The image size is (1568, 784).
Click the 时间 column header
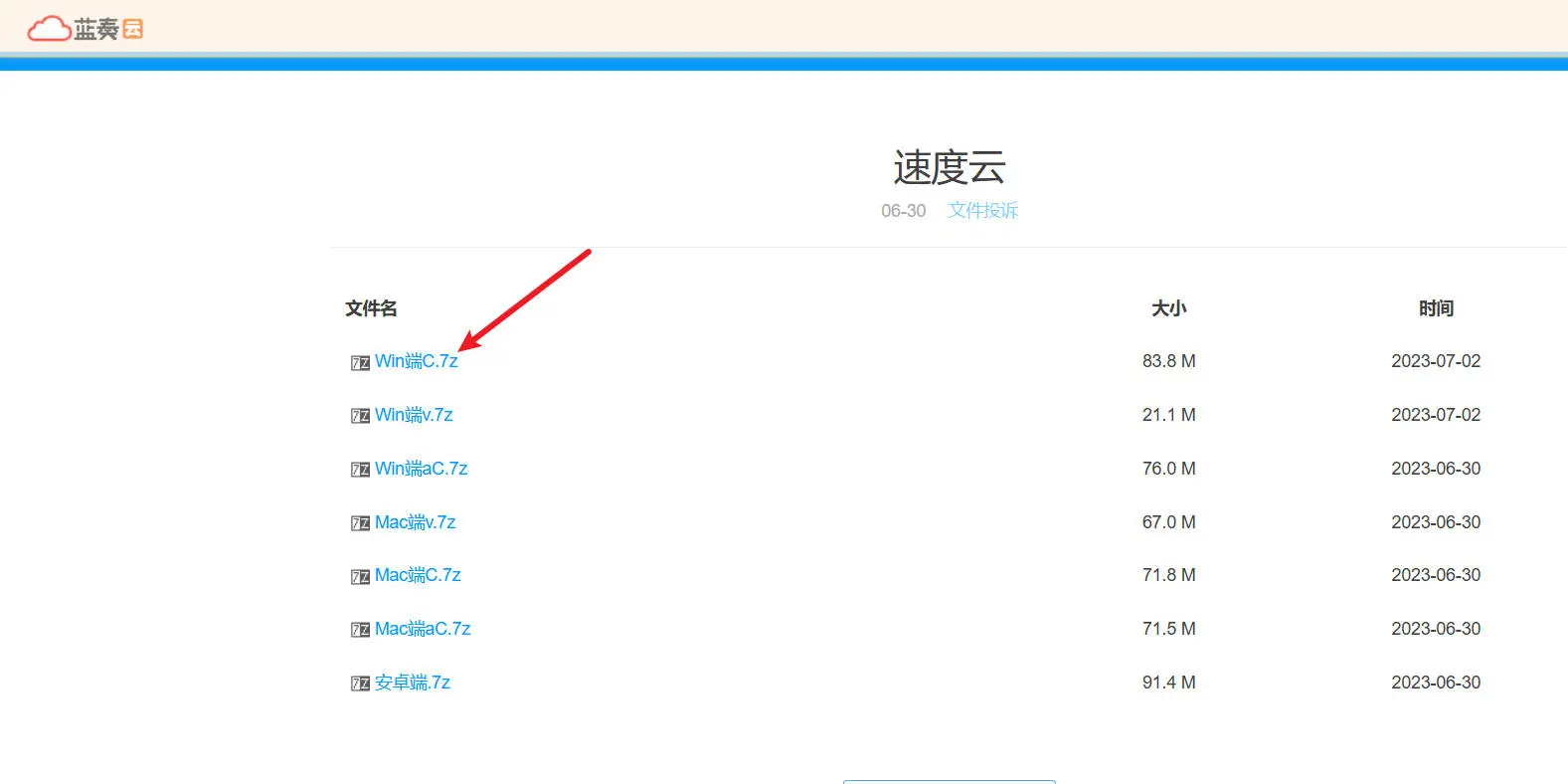click(x=1436, y=308)
